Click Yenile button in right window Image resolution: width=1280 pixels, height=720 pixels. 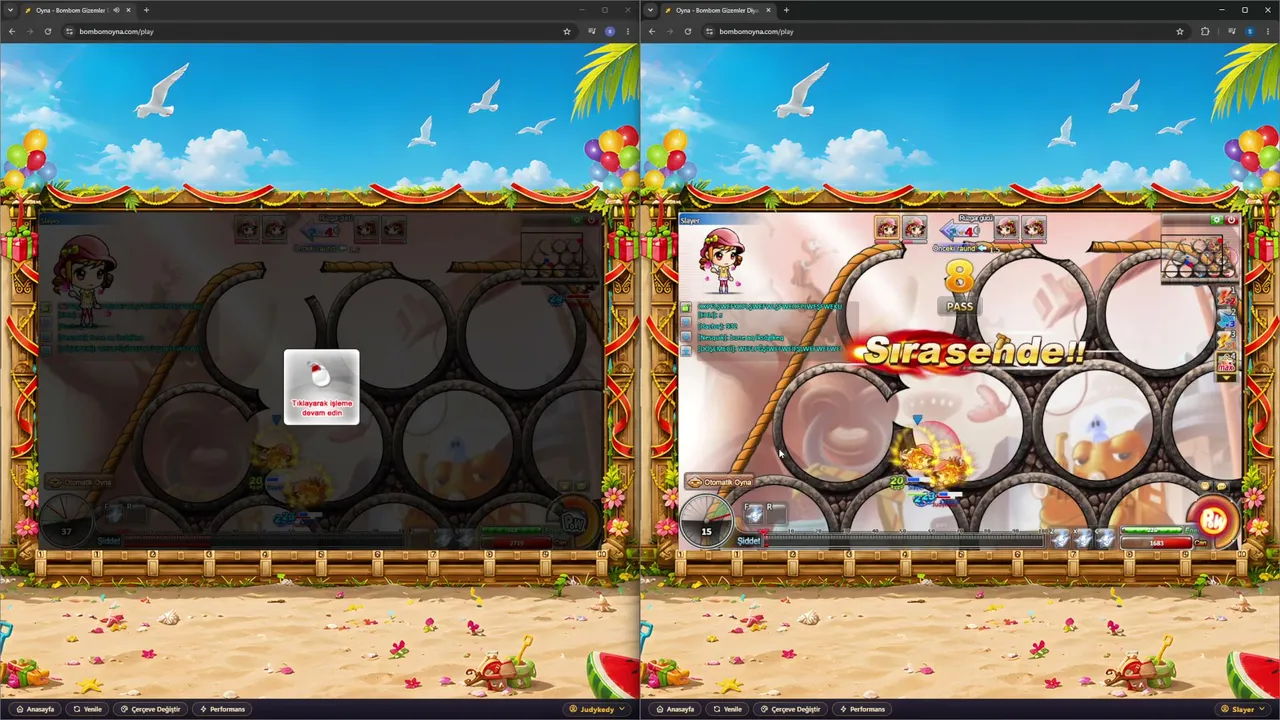click(x=727, y=709)
